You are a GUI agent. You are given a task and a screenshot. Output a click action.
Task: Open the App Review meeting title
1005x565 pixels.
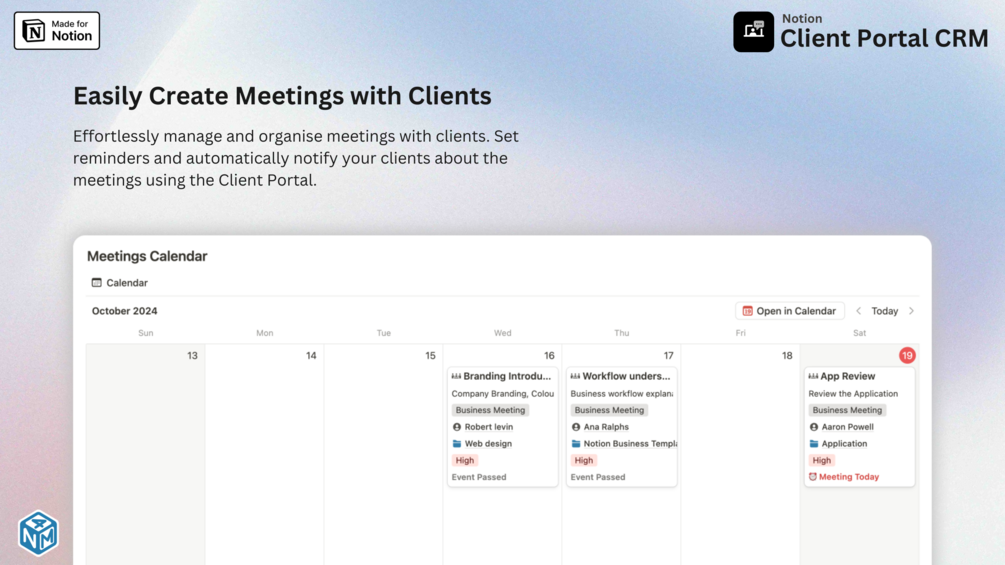847,377
